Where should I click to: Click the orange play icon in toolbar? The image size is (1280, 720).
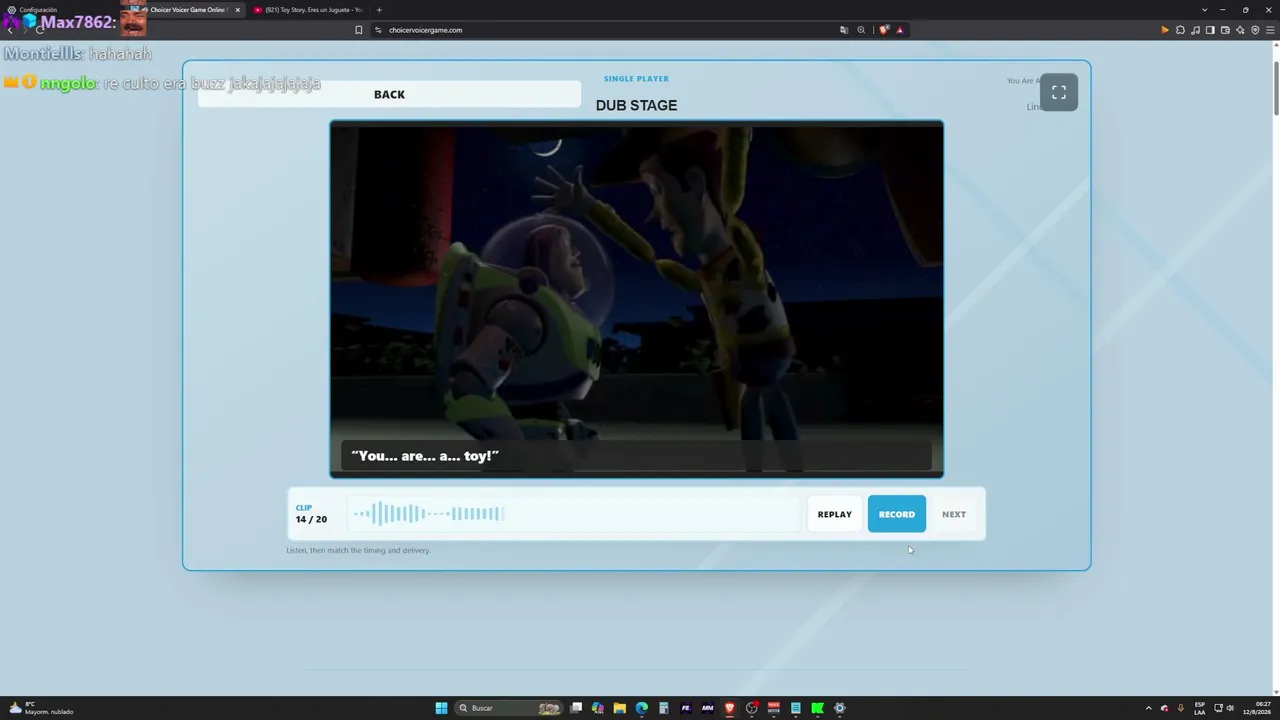coord(1165,30)
